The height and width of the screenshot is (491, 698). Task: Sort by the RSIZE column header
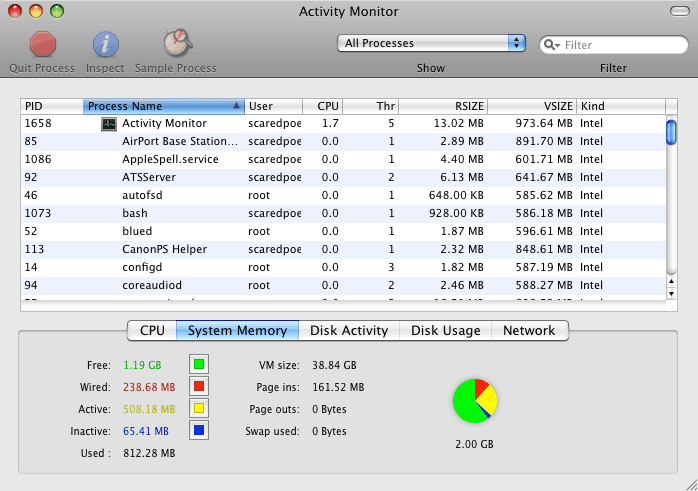[x=443, y=106]
